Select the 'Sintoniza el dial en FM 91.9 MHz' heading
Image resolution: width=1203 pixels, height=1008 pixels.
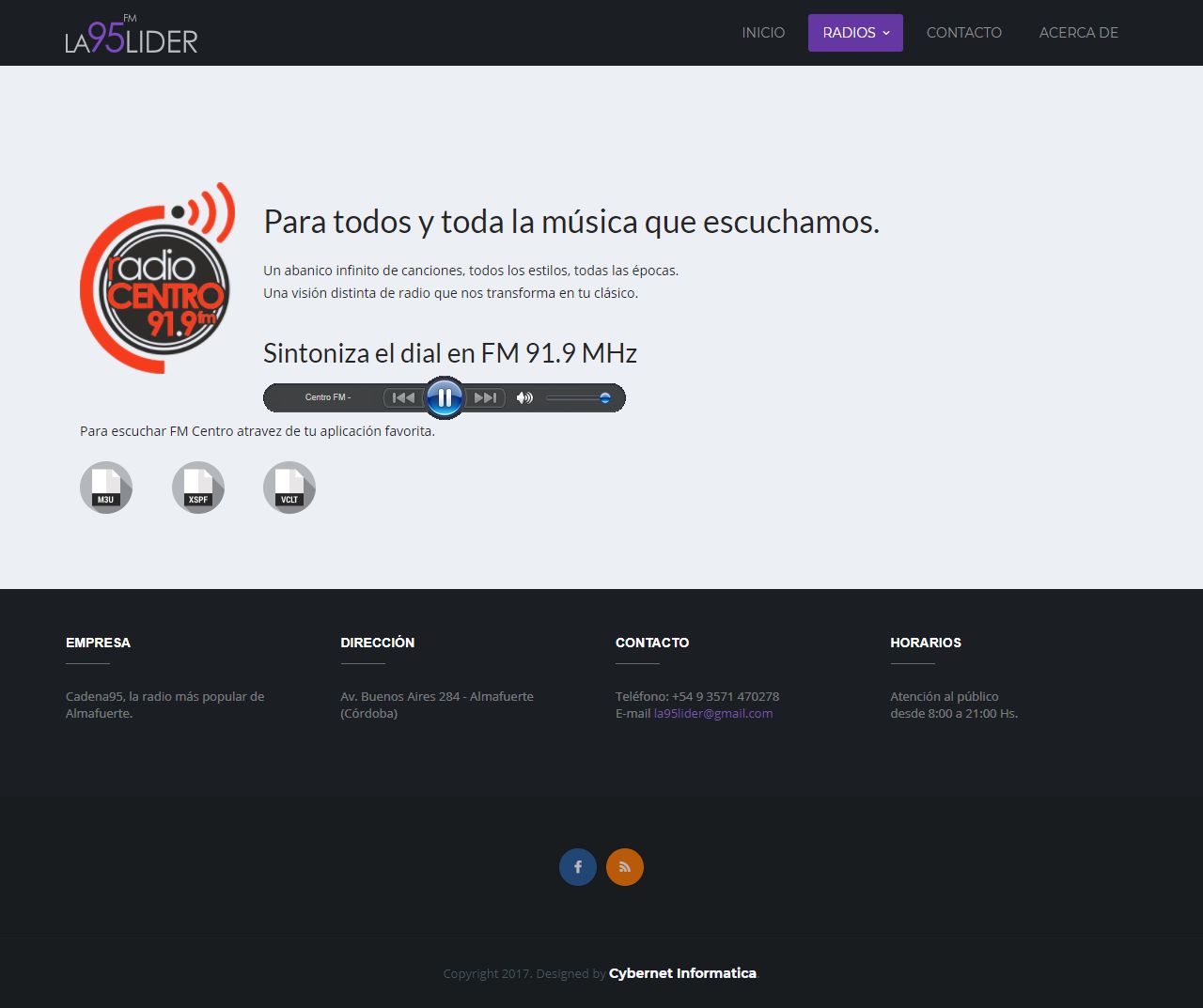click(x=450, y=353)
